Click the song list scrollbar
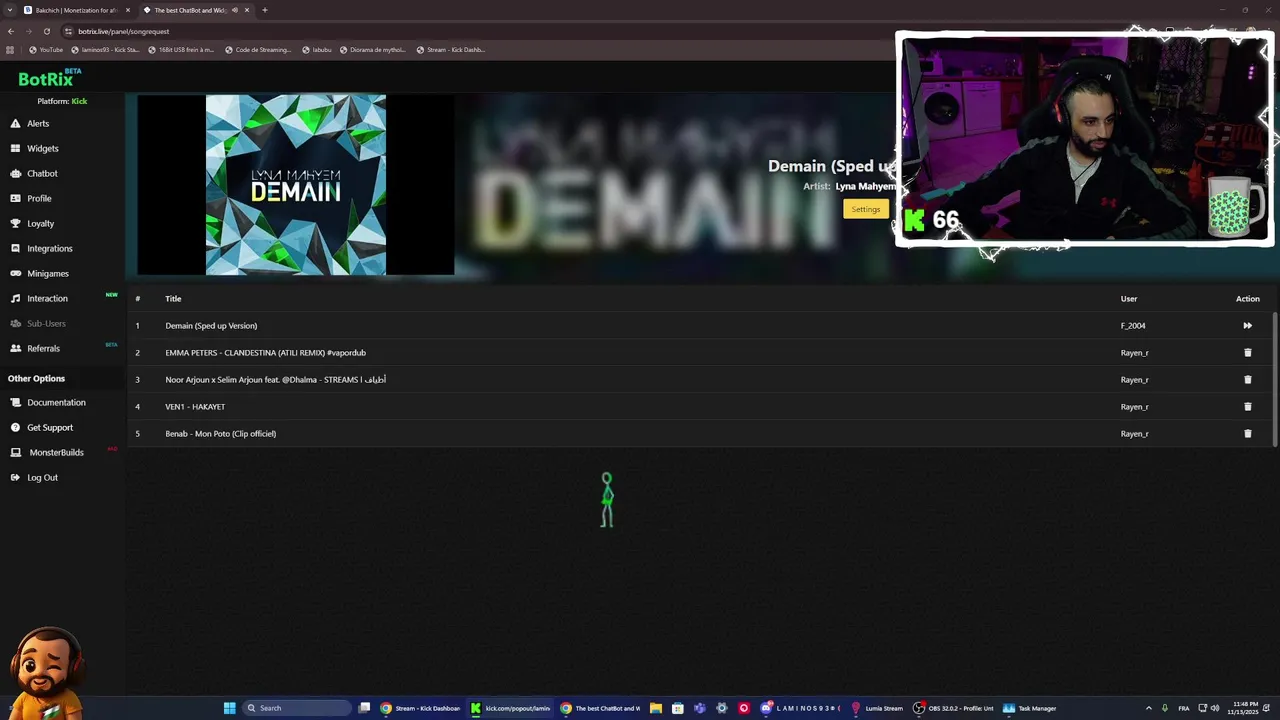This screenshot has height=720, width=1280. coord(1275,380)
